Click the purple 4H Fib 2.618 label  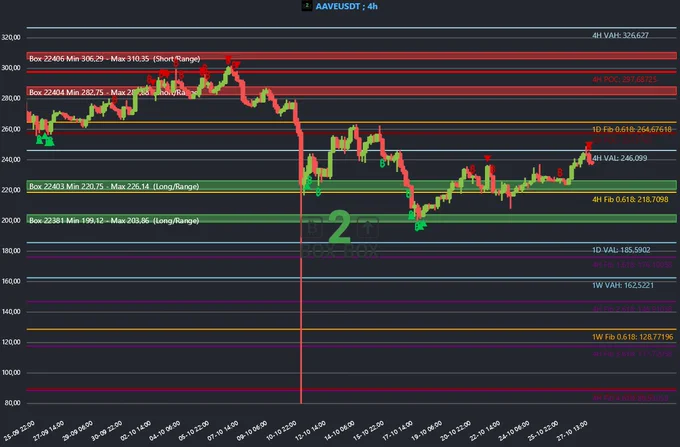click(632, 309)
